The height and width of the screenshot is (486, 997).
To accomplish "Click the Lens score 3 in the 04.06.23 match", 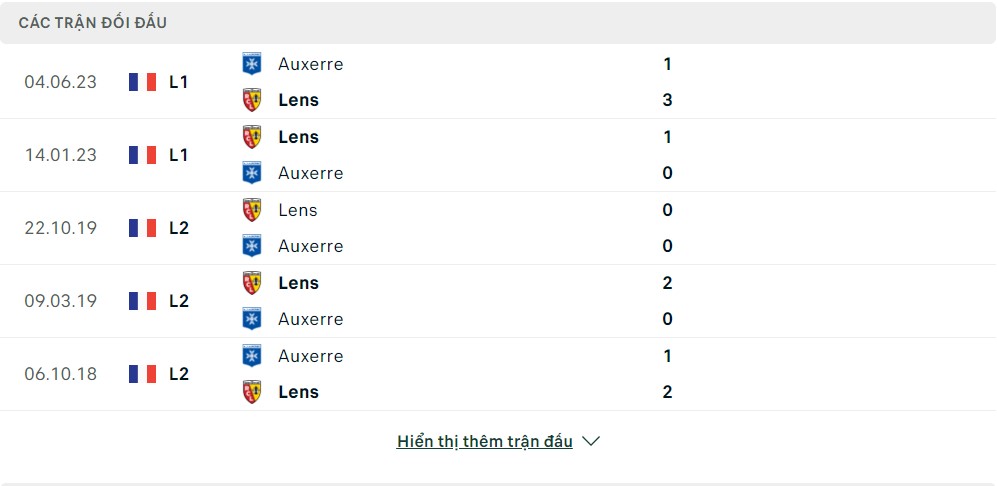I will (667, 100).
